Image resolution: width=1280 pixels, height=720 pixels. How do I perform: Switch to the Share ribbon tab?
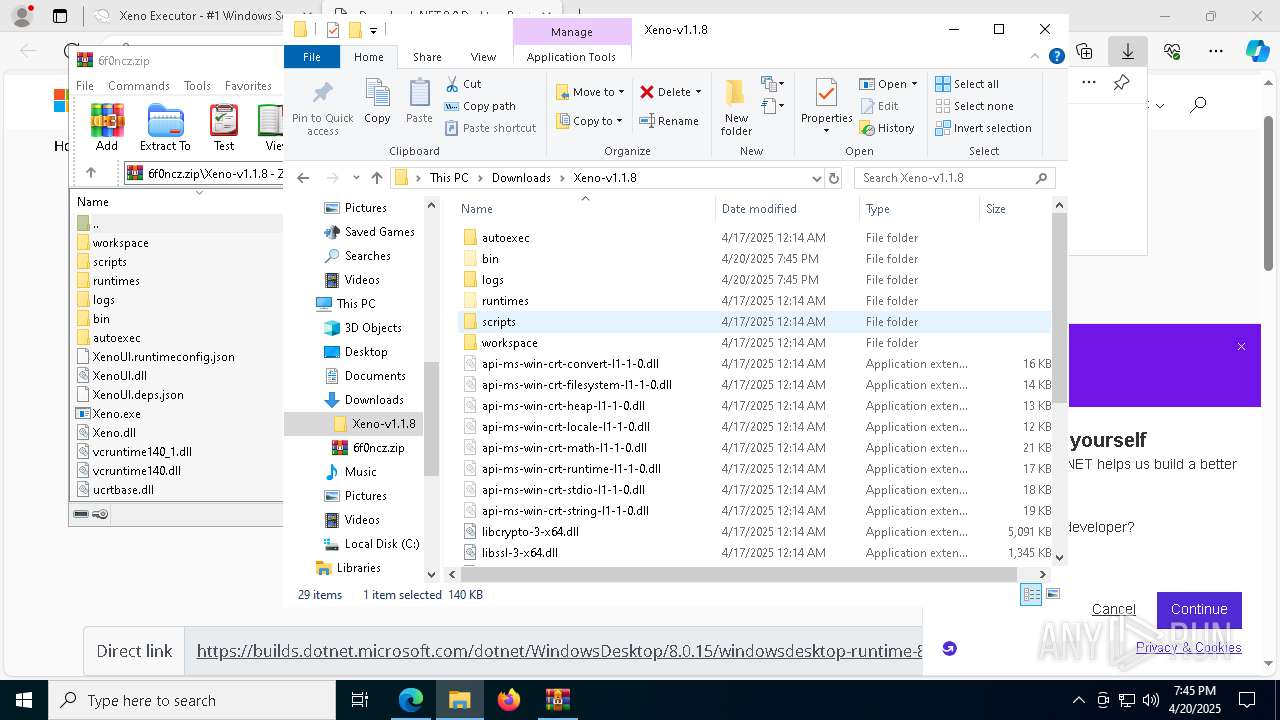pos(427,57)
